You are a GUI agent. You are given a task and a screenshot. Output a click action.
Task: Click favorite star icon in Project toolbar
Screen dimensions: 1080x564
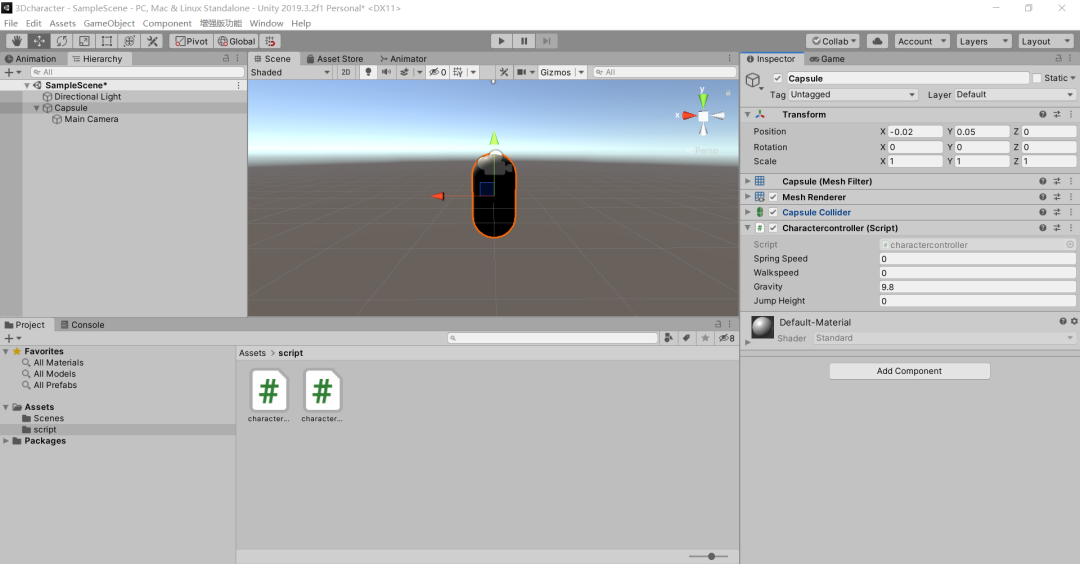point(705,338)
